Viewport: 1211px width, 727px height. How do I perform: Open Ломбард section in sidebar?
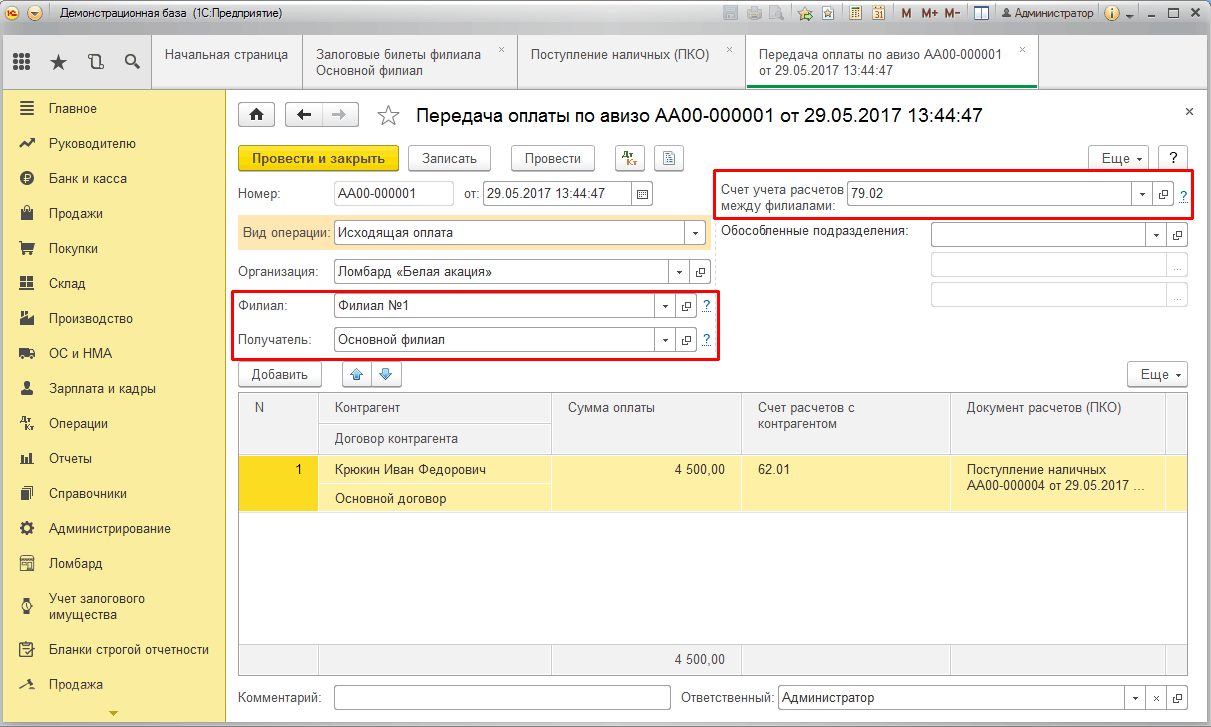pos(76,563)
